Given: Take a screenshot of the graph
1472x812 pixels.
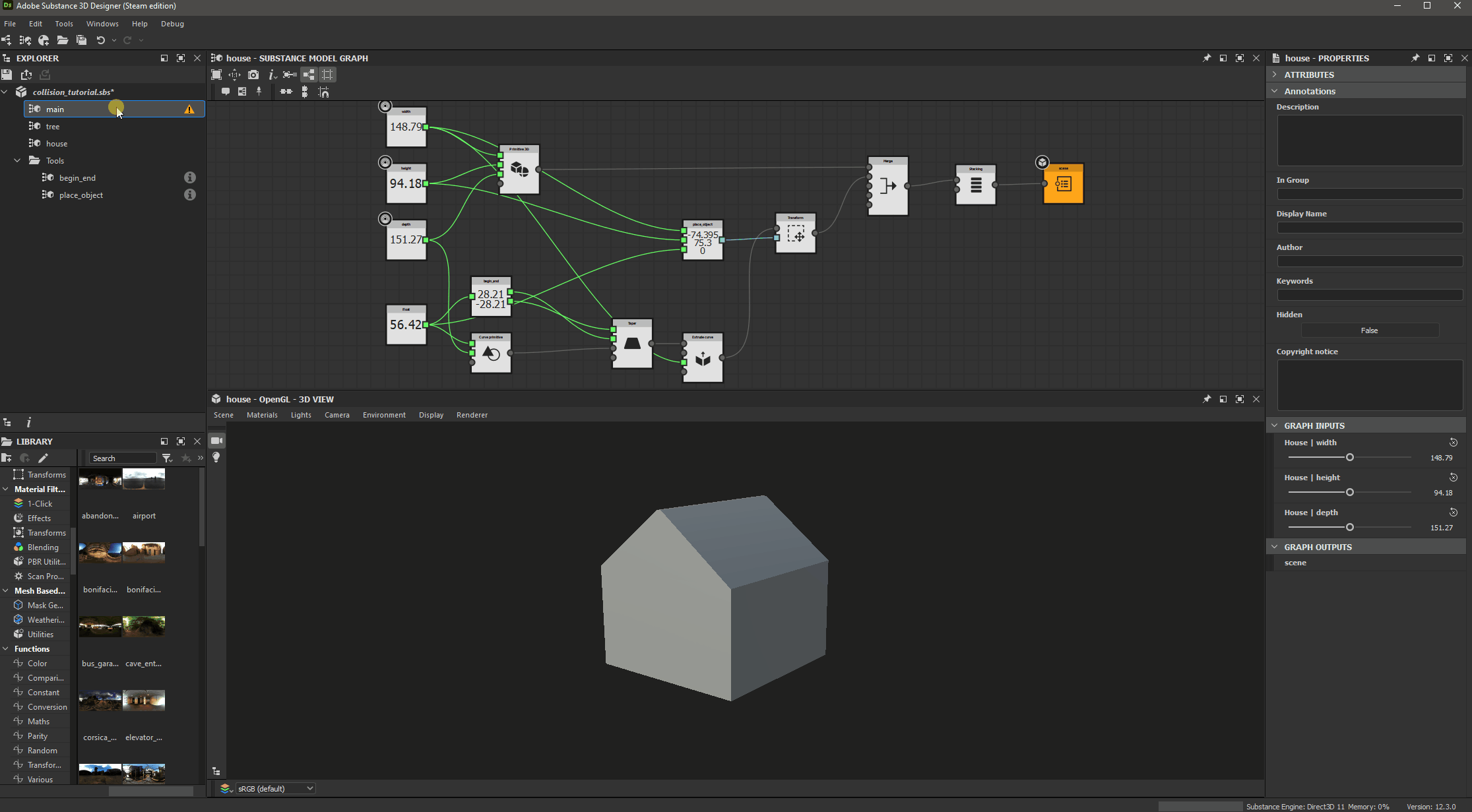Looking at the screenshot, I should [x=253, y=75].
